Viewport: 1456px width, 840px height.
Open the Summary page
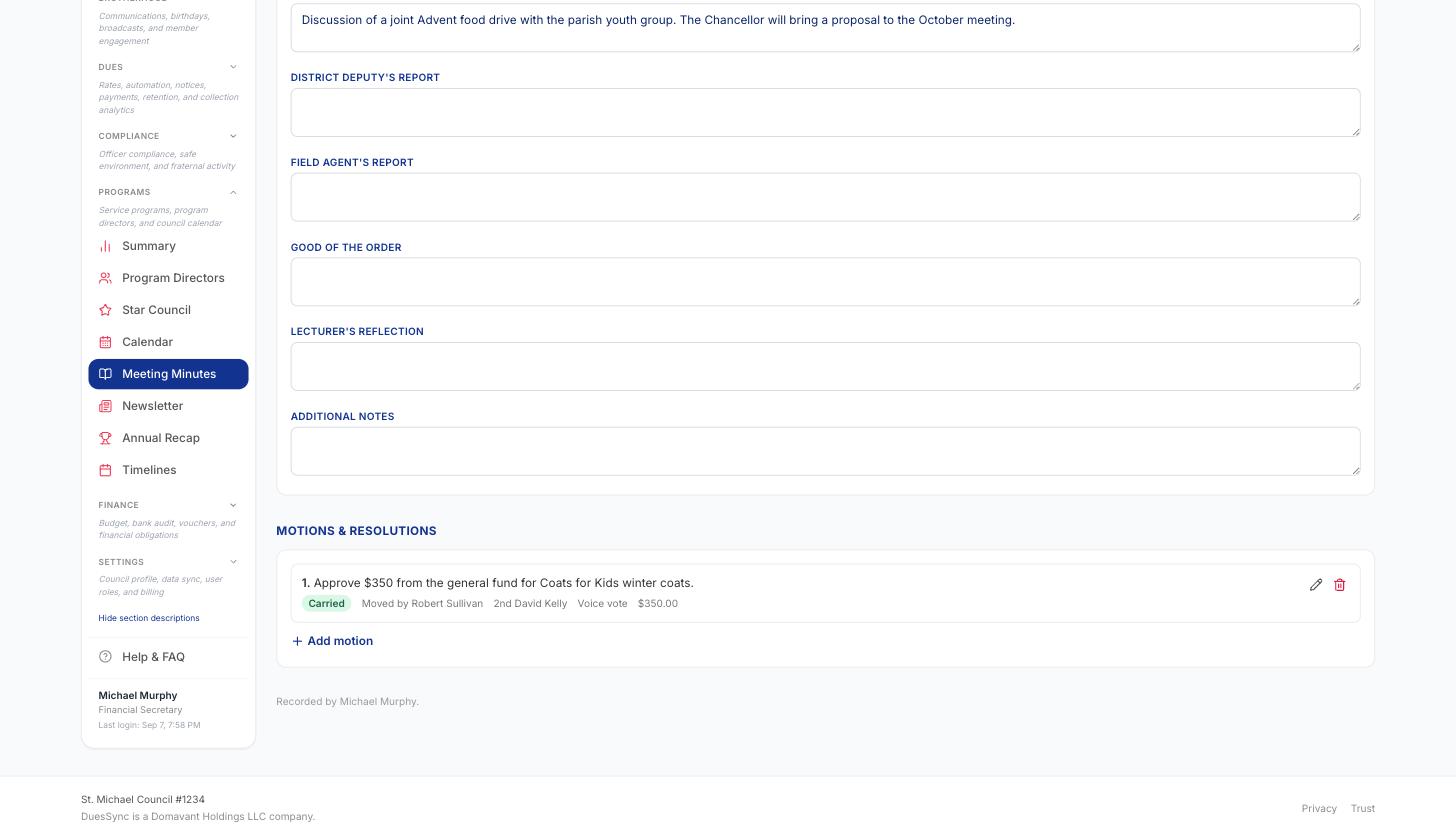coord(168,246)
